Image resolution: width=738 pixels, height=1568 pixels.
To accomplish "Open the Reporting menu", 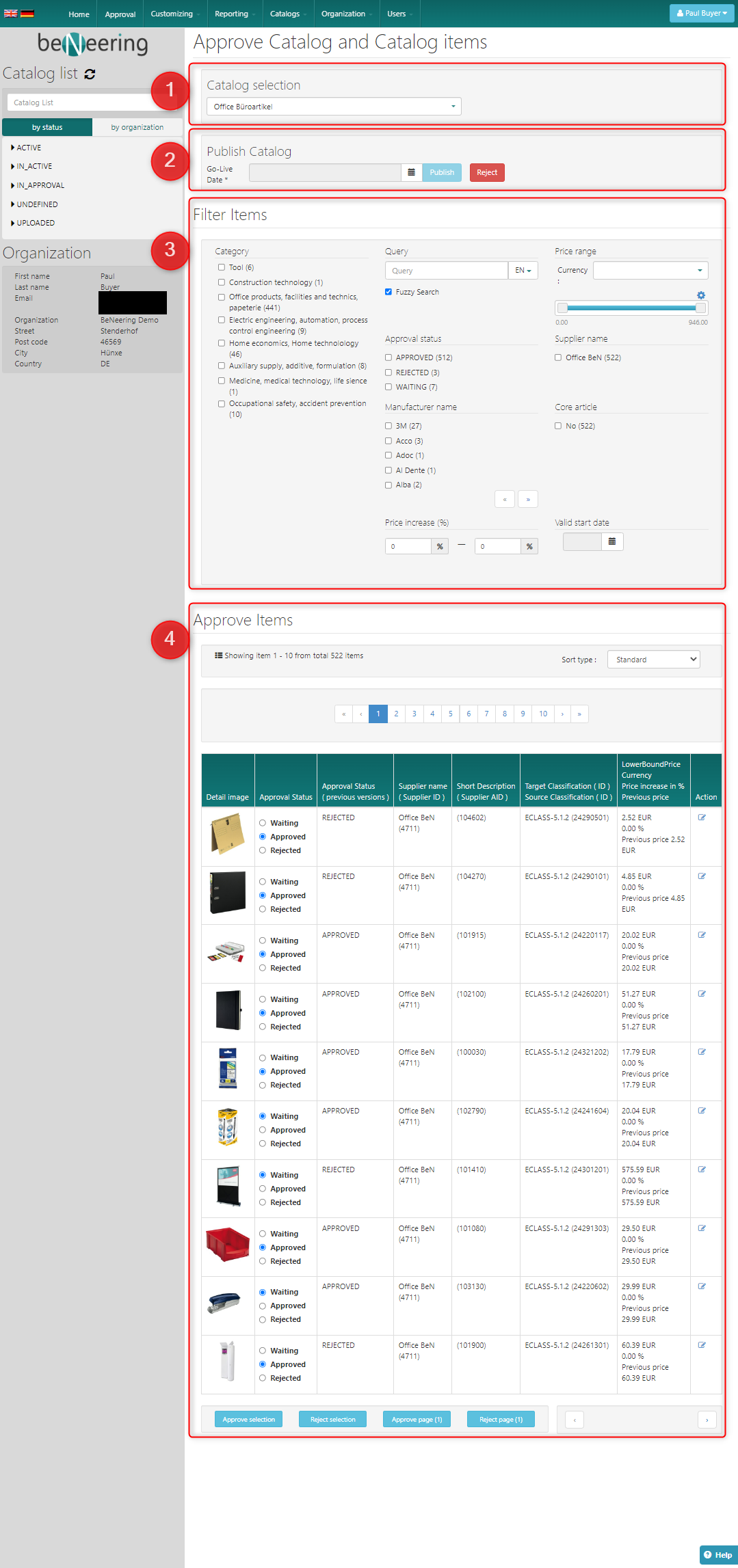I will 233,14.
